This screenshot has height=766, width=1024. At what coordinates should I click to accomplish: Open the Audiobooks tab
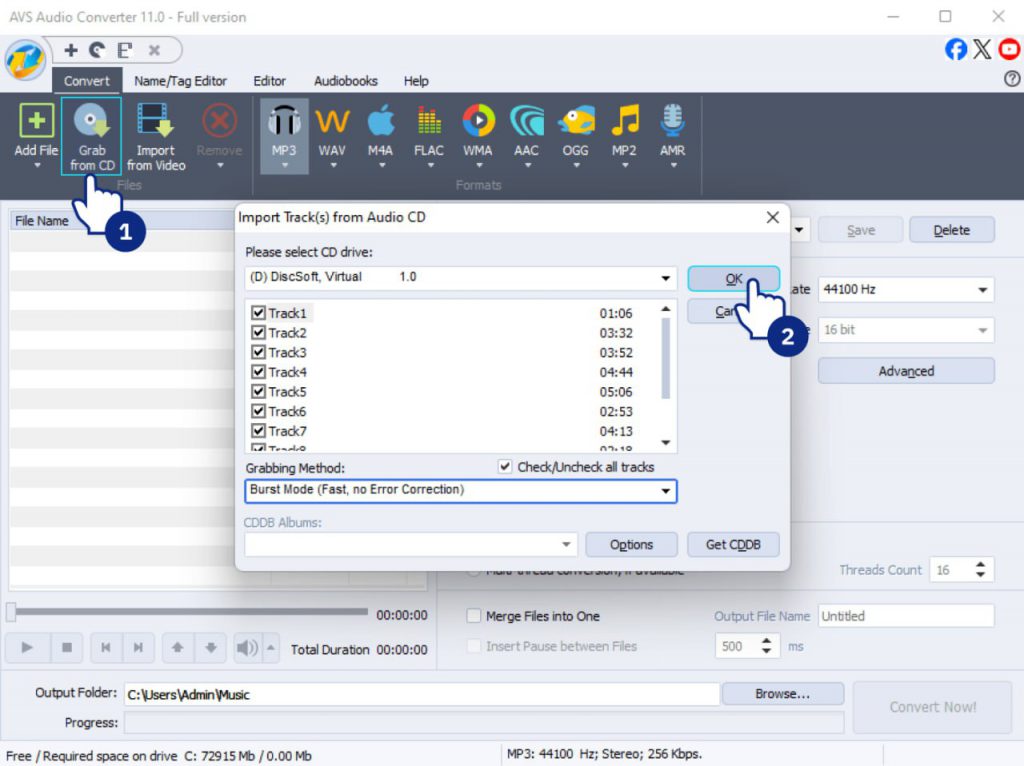tap(345, 81)
